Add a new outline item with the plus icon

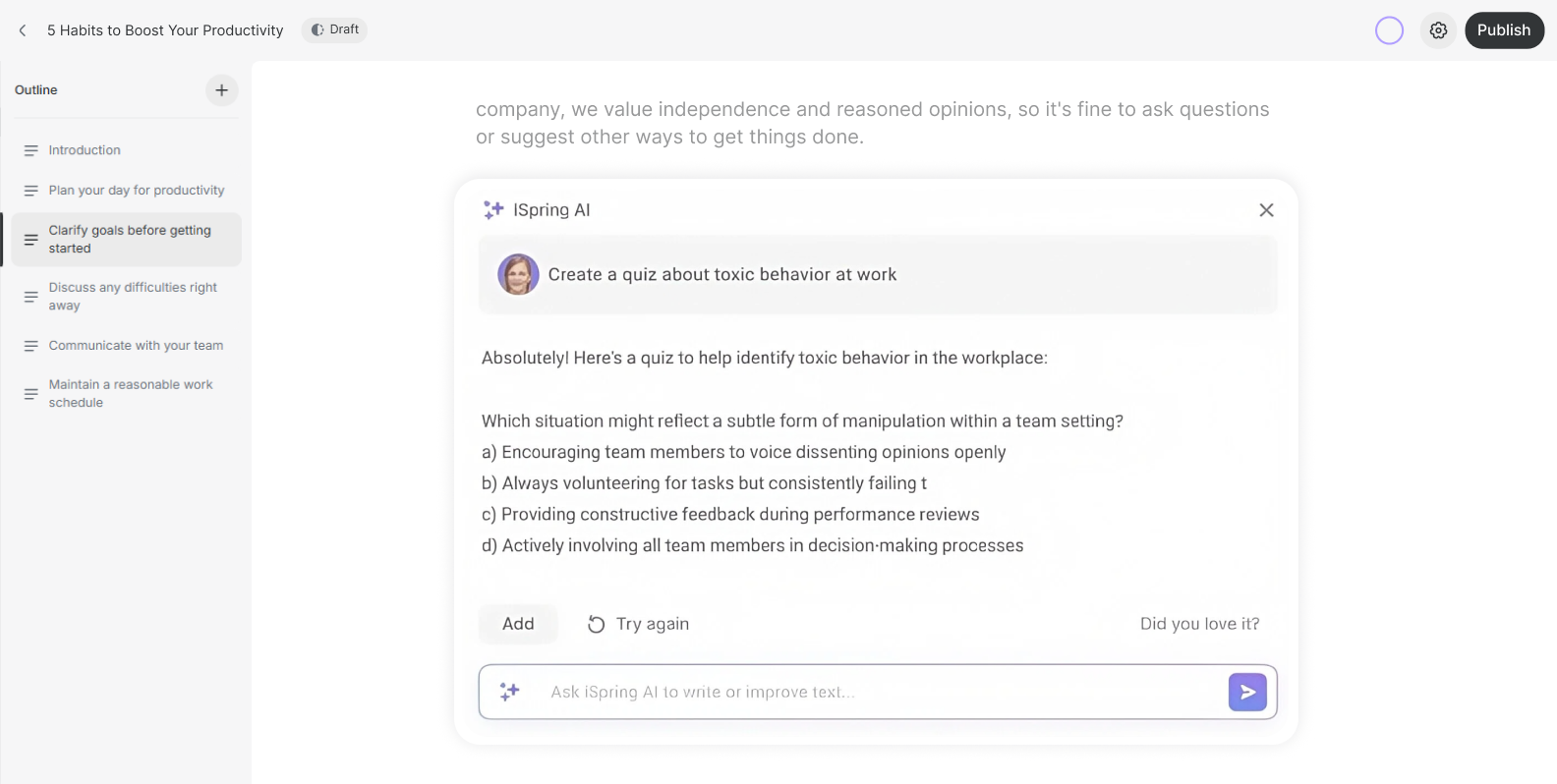(x=222, y=90)
